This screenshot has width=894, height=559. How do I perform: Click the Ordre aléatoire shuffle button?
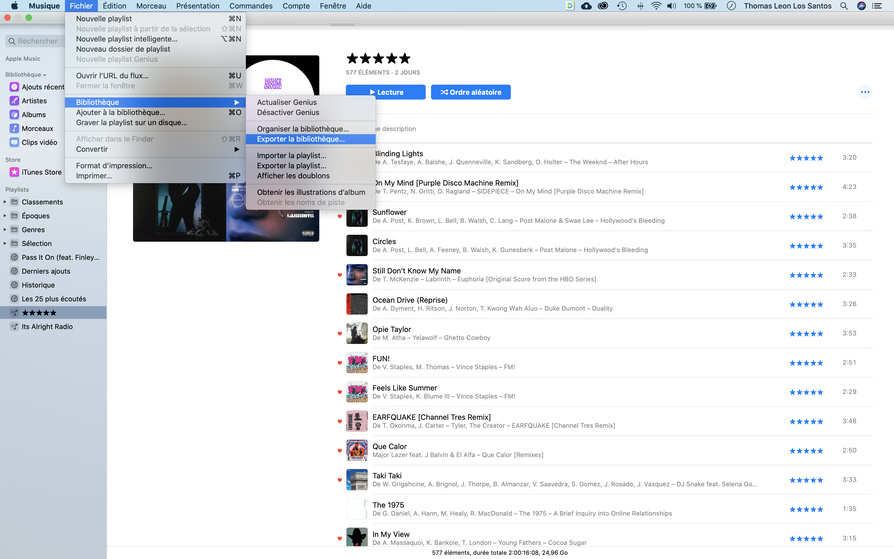point(470,92)
